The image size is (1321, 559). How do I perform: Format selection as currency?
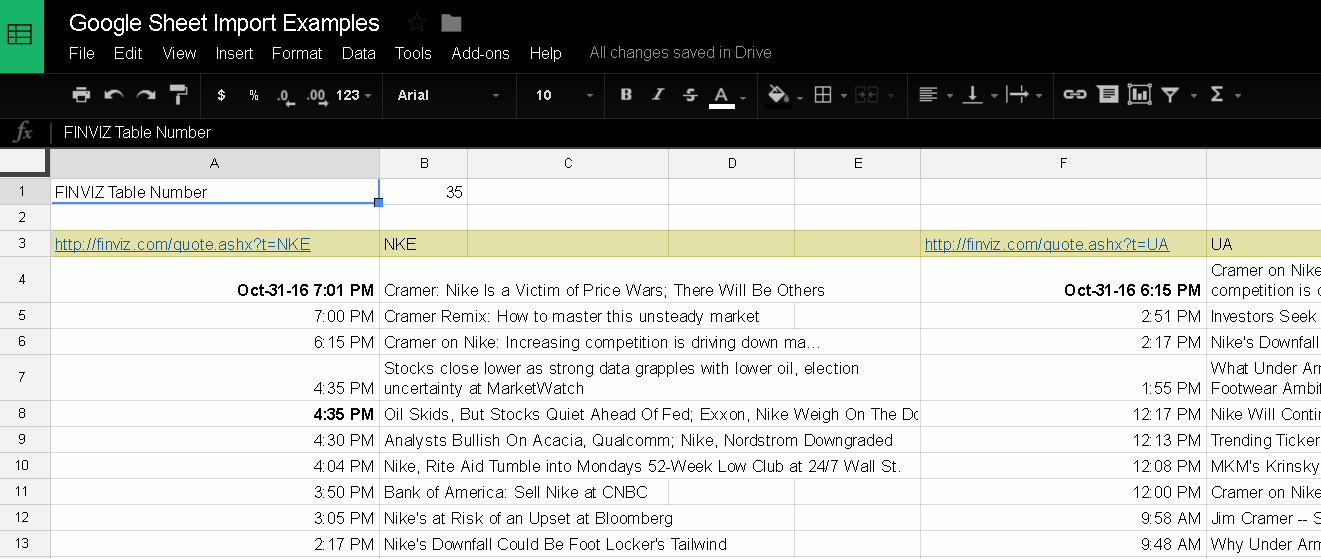click(x=221, y=95)
